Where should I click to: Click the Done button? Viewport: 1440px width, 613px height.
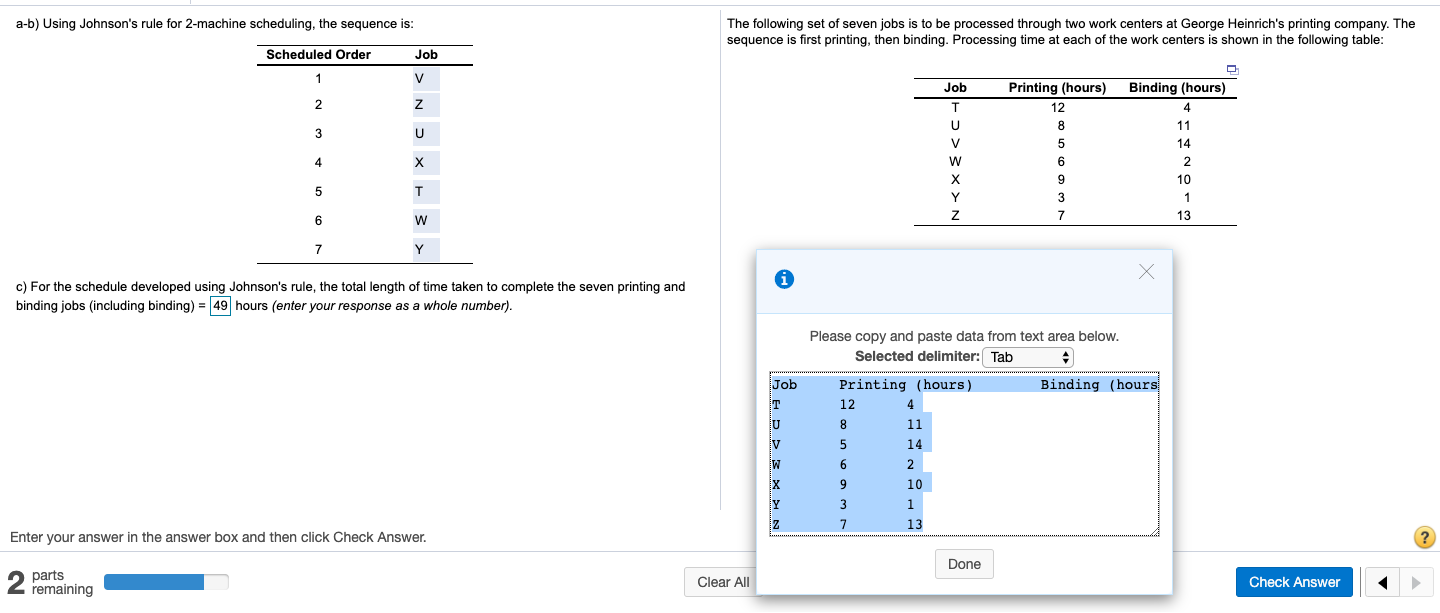963,564
